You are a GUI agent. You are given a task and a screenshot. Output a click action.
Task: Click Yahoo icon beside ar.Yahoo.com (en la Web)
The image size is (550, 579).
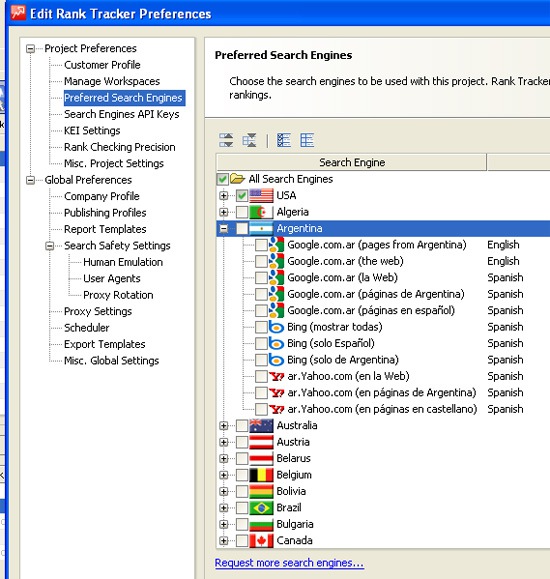[276, 376]
